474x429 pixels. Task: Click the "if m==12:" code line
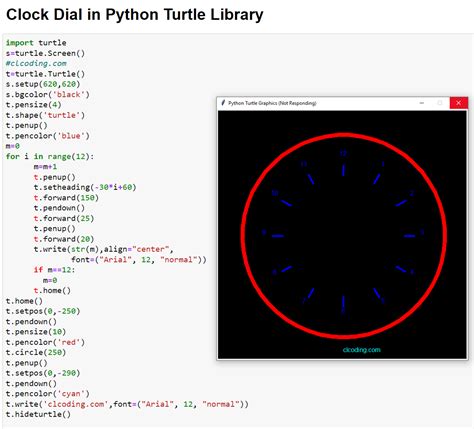click(x=55, y=270)
